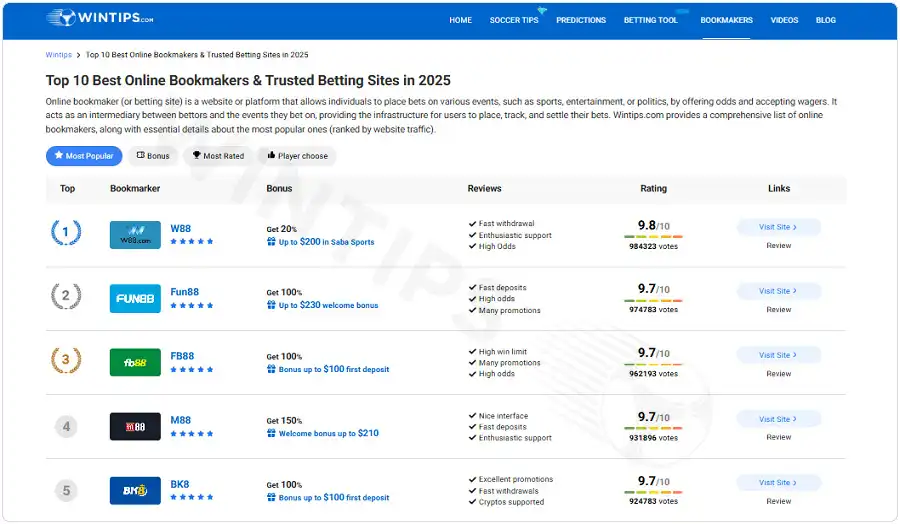Open SOCCER TIPS in navigation
The image size is (900, 524).
(514, 20)
